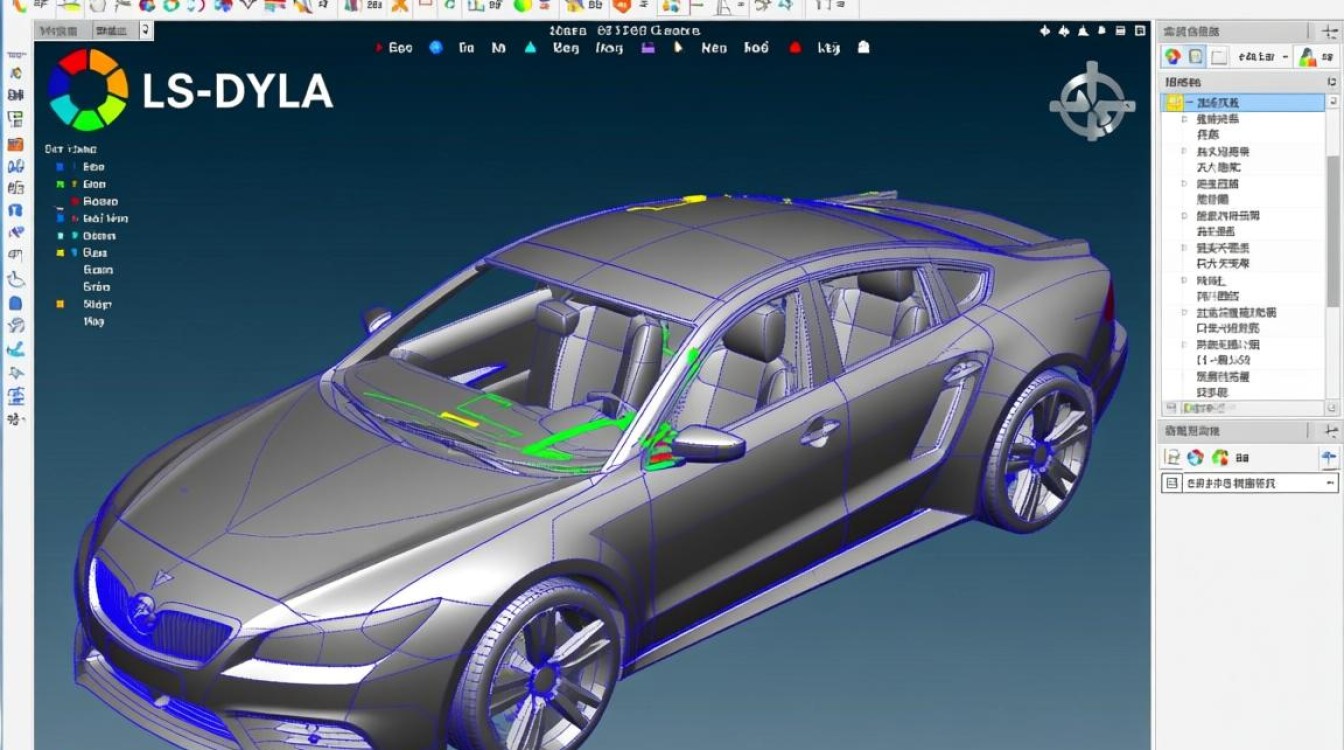Click the orange square icon in left toolbar

tap(16, 144)
